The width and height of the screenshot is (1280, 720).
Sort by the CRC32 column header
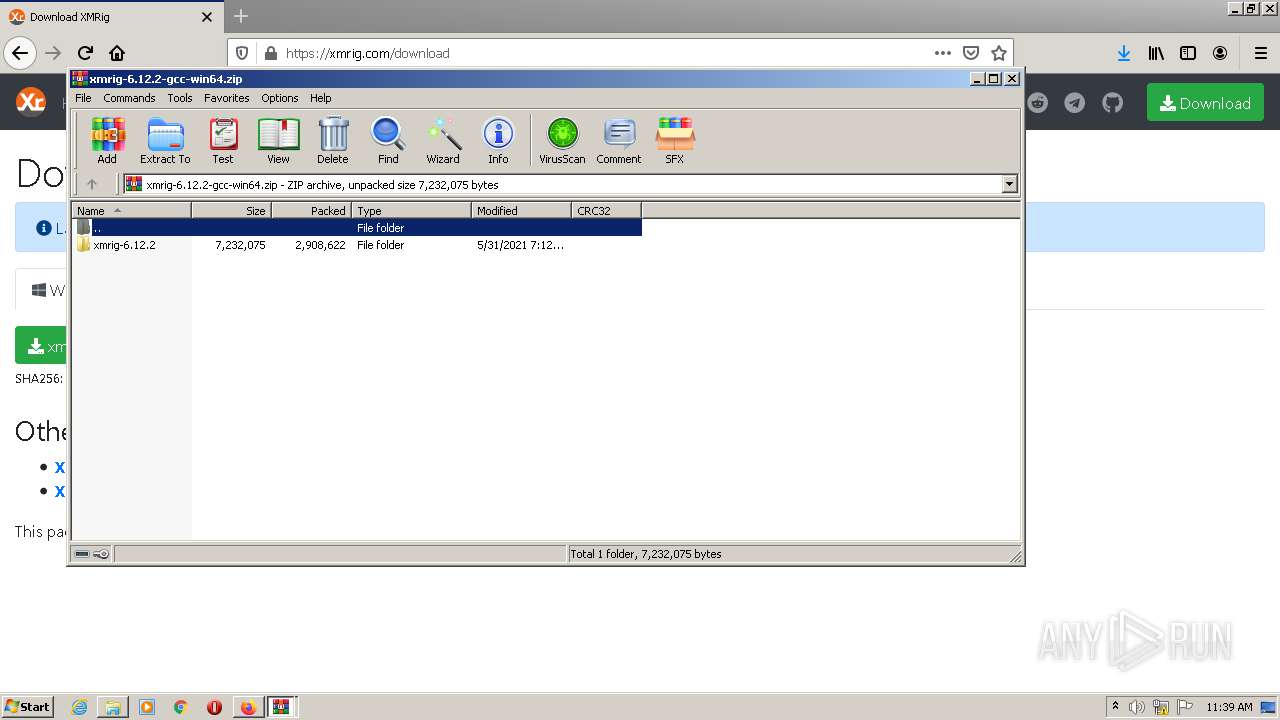coord(606,210)
